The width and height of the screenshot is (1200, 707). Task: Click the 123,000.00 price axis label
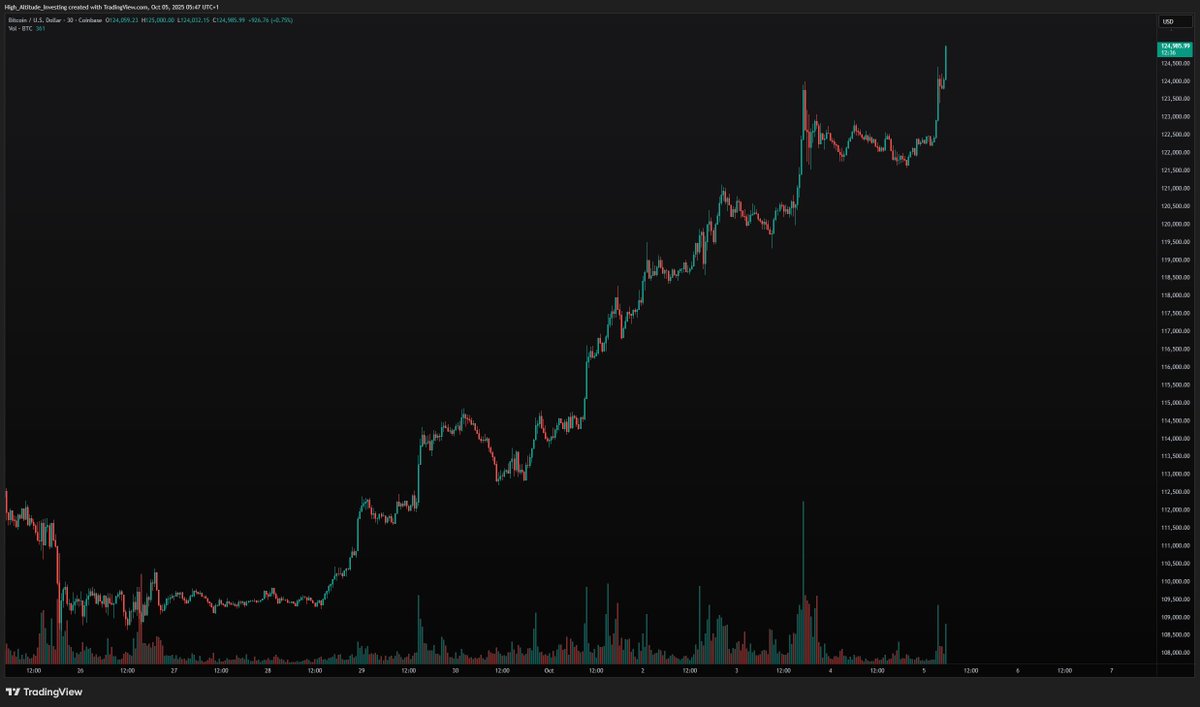(x=1174, y=117)
